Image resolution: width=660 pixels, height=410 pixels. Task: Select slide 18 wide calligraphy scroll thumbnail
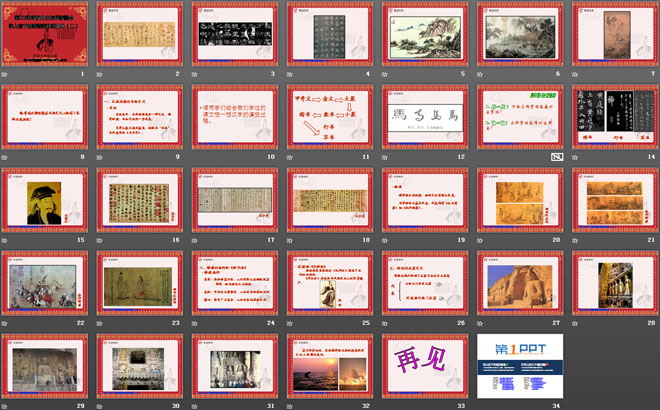point(330,200)
